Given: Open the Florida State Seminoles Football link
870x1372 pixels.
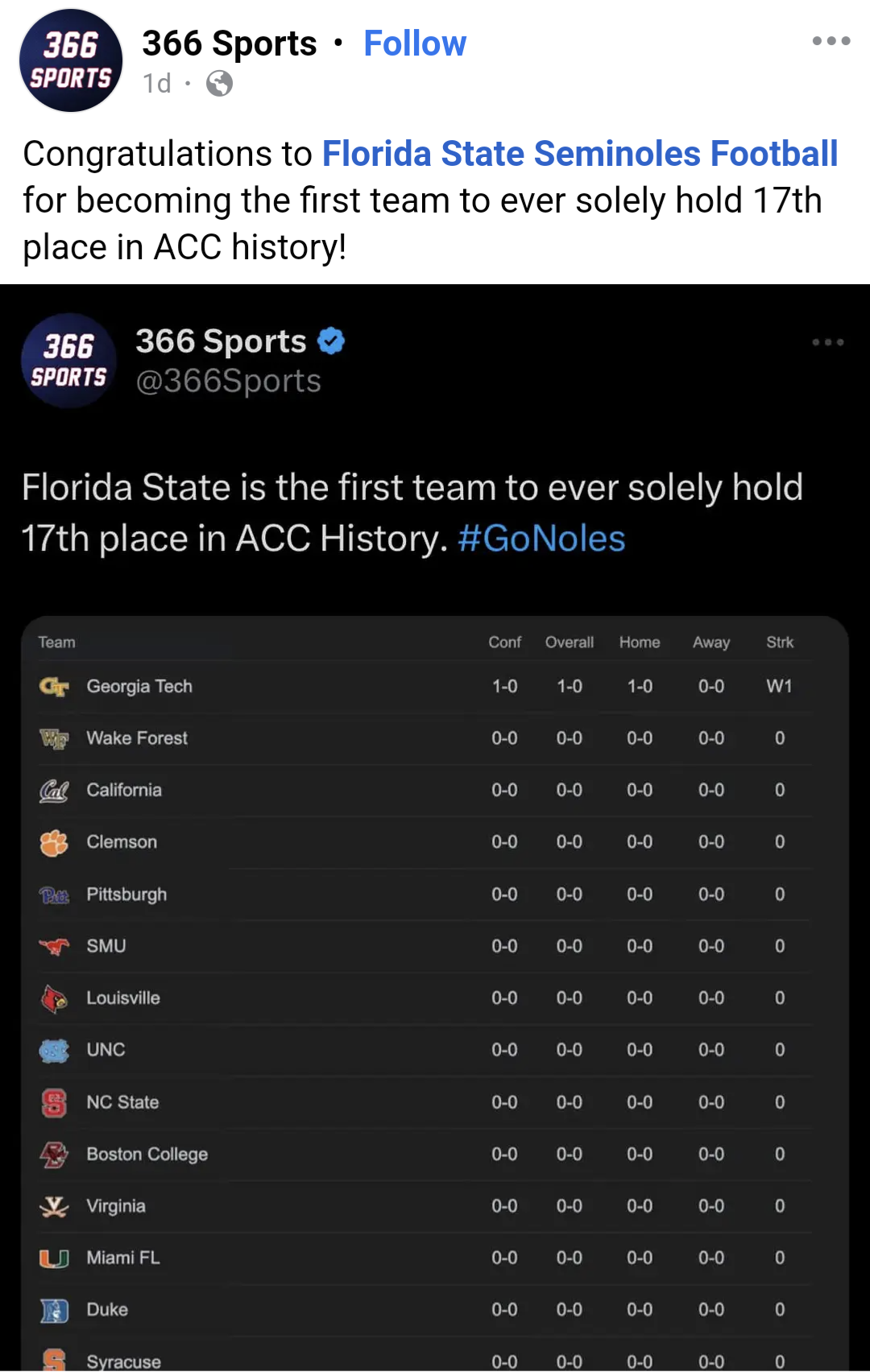Looking at the screenshot, I should coord(580,154).
